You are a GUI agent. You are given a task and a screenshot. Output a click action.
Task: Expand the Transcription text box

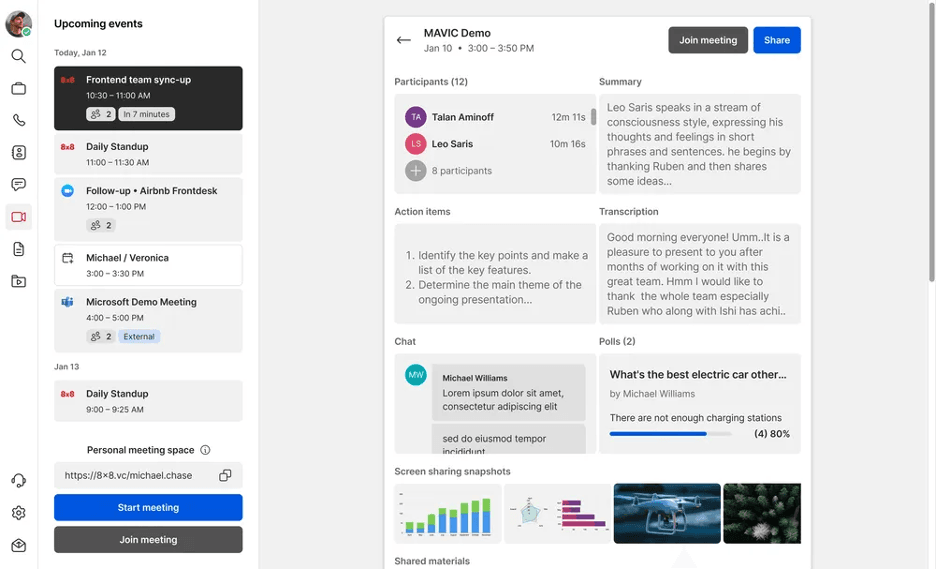(699, 274)
